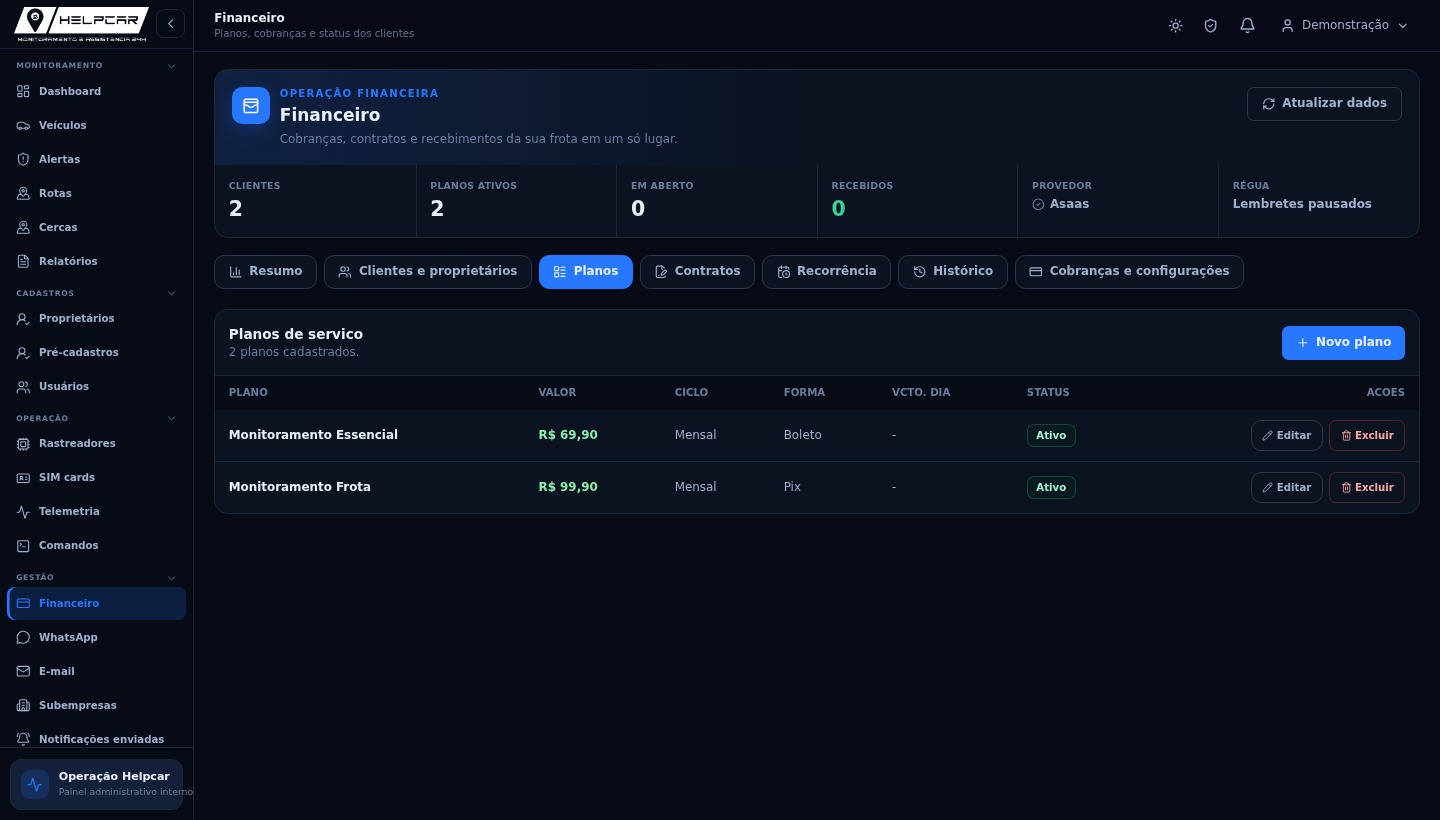Open Pré-cadastros in the sidebar
The height and width of the screenshot is (820, 1440).
(x=96, y=352)
